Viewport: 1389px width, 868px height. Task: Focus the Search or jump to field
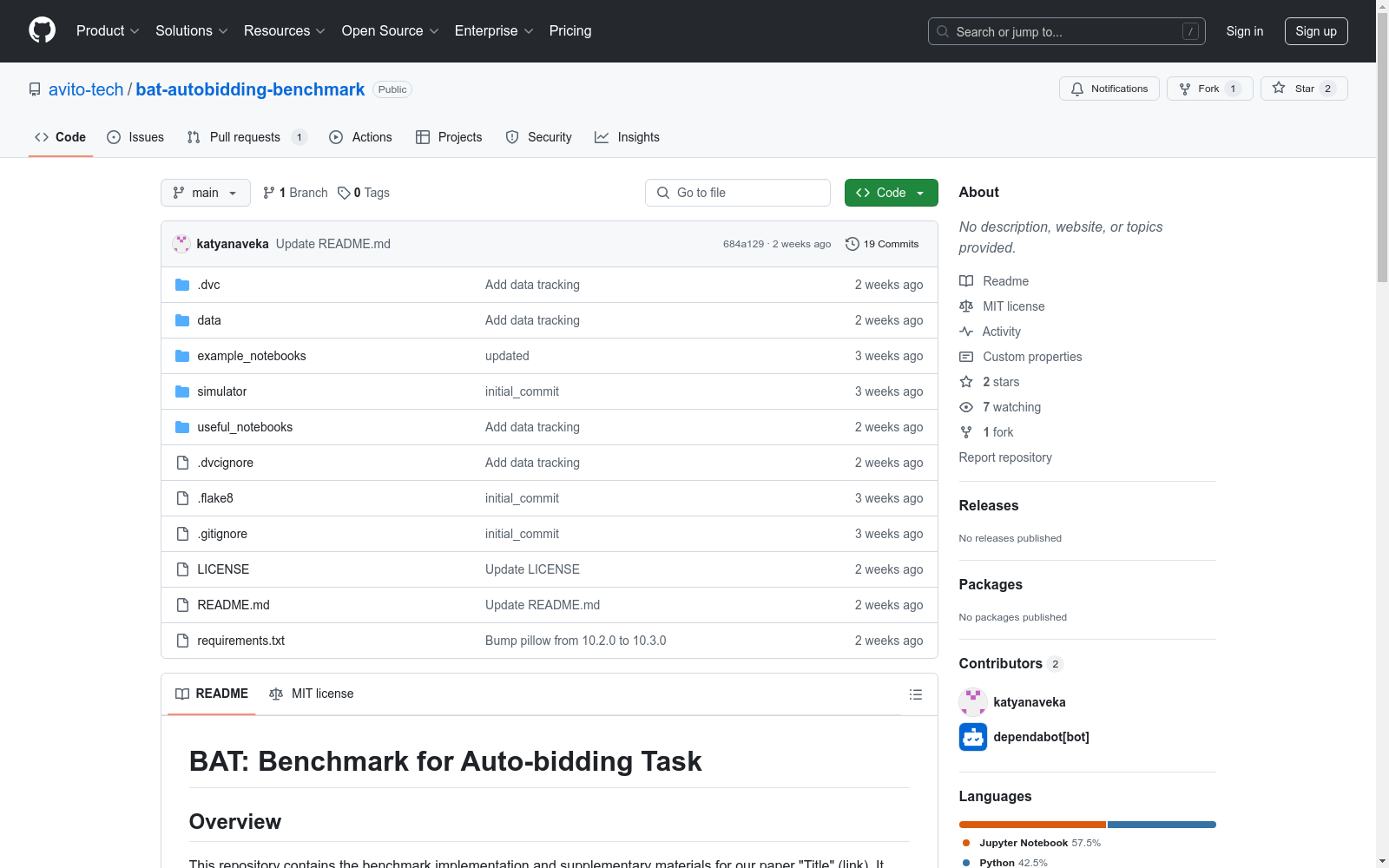[x=1067, y=31]
